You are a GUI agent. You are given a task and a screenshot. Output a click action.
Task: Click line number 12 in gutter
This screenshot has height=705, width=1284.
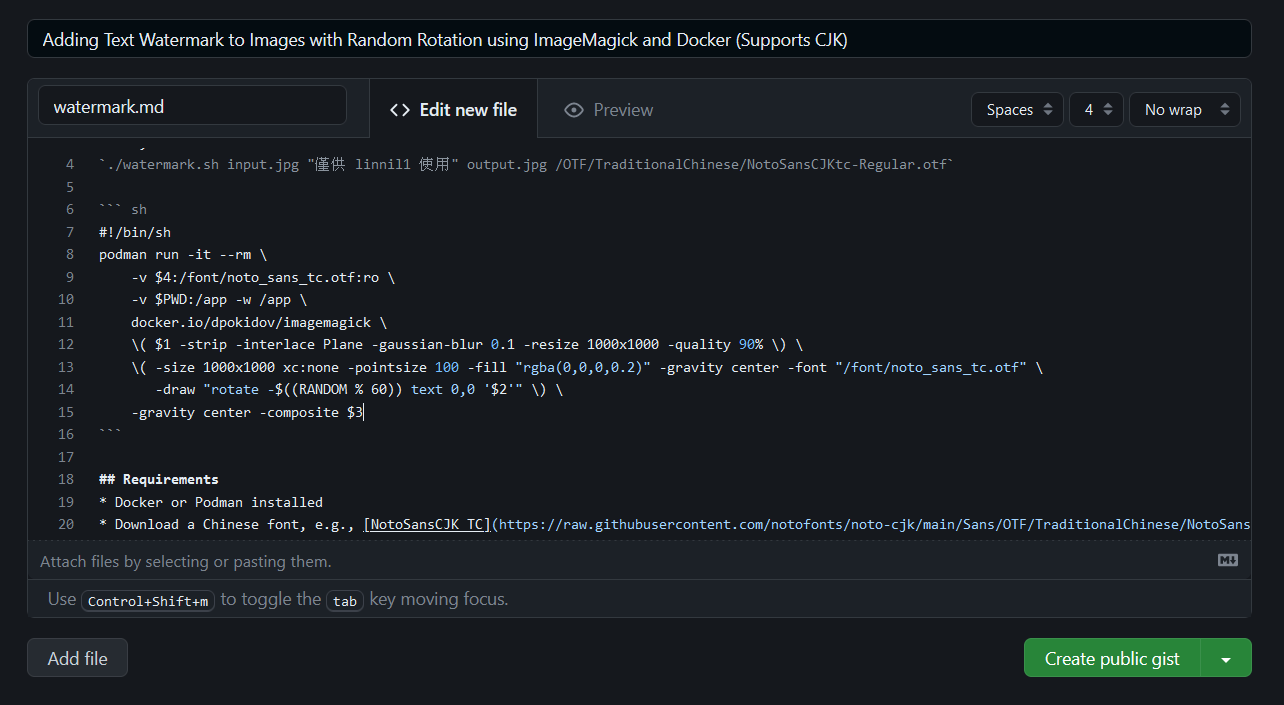[x=66, y=344]
